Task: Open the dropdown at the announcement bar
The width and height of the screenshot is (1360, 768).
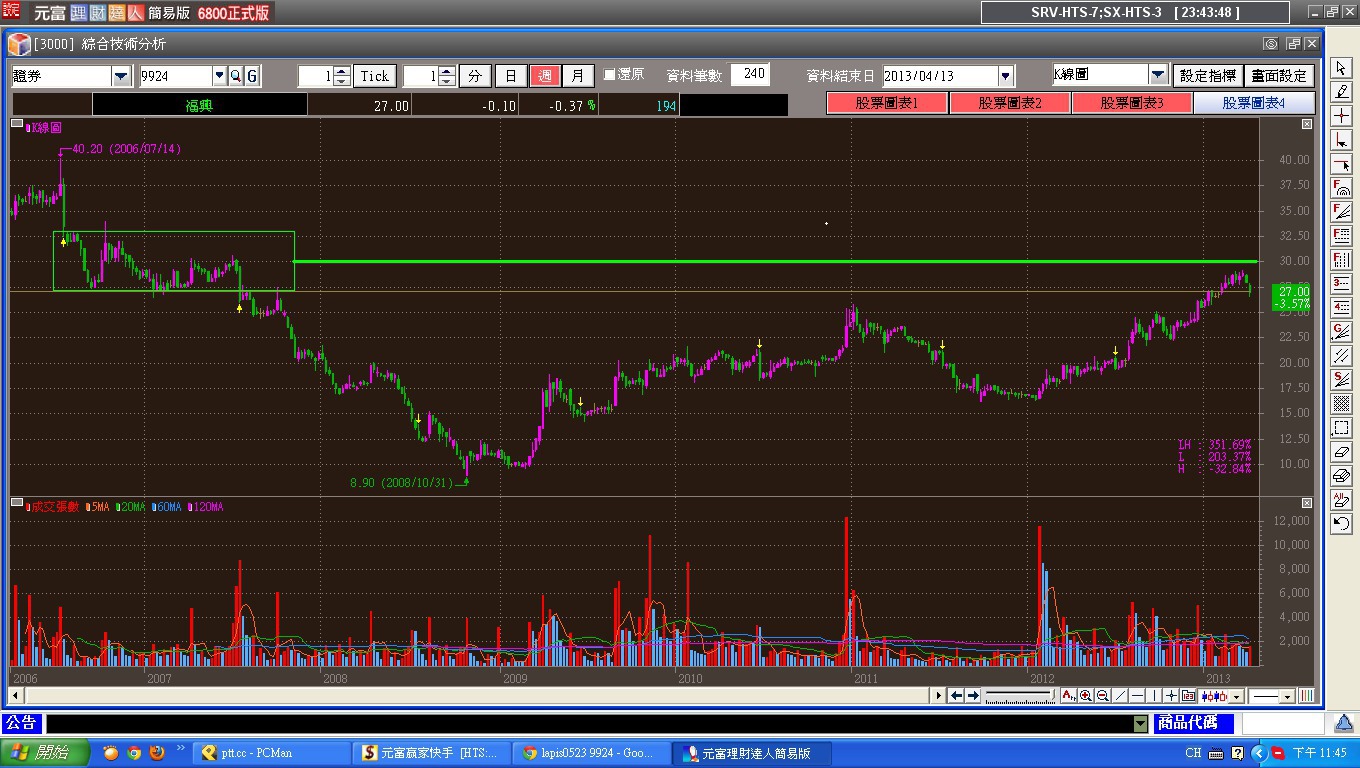Action: [1141, 724]
